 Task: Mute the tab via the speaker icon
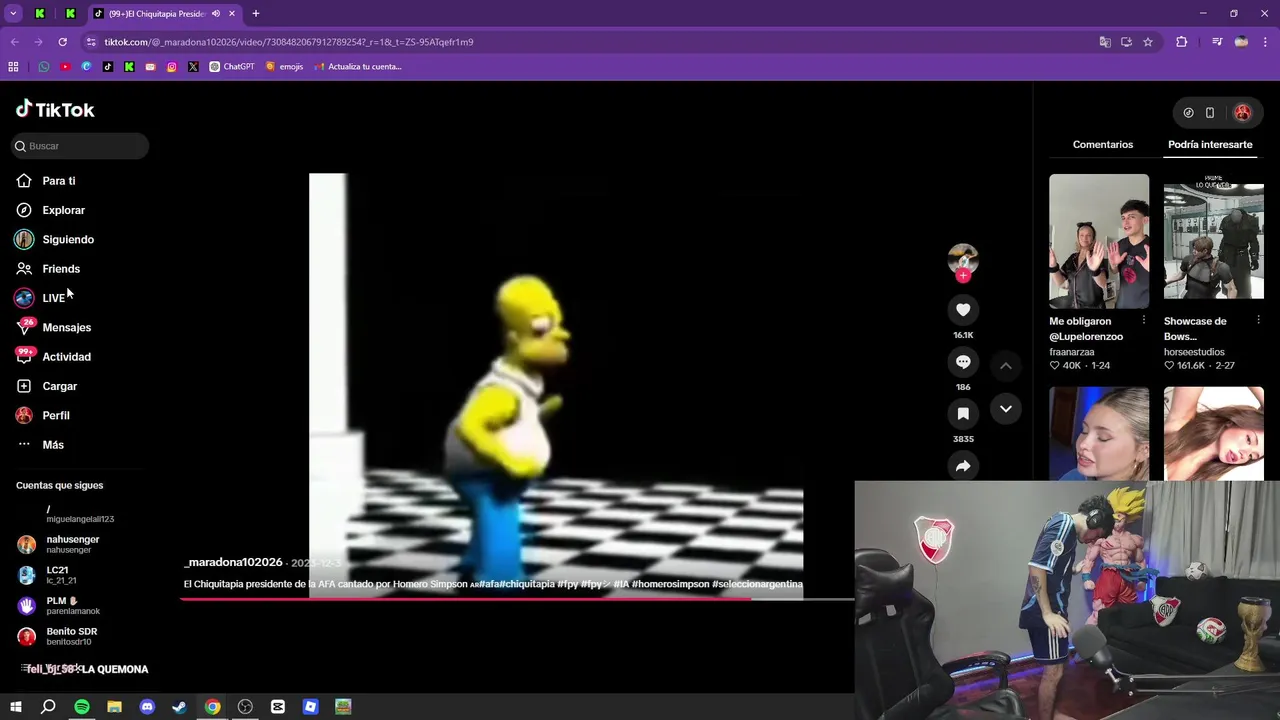point(215,14)
